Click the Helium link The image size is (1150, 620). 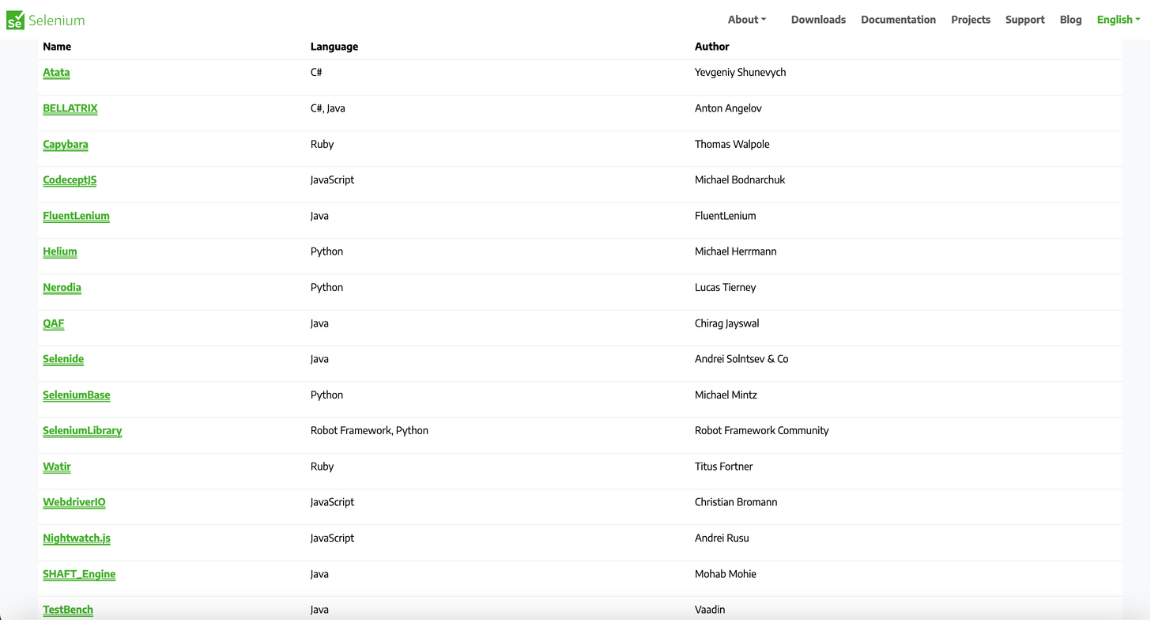click(x=60, y=252)
